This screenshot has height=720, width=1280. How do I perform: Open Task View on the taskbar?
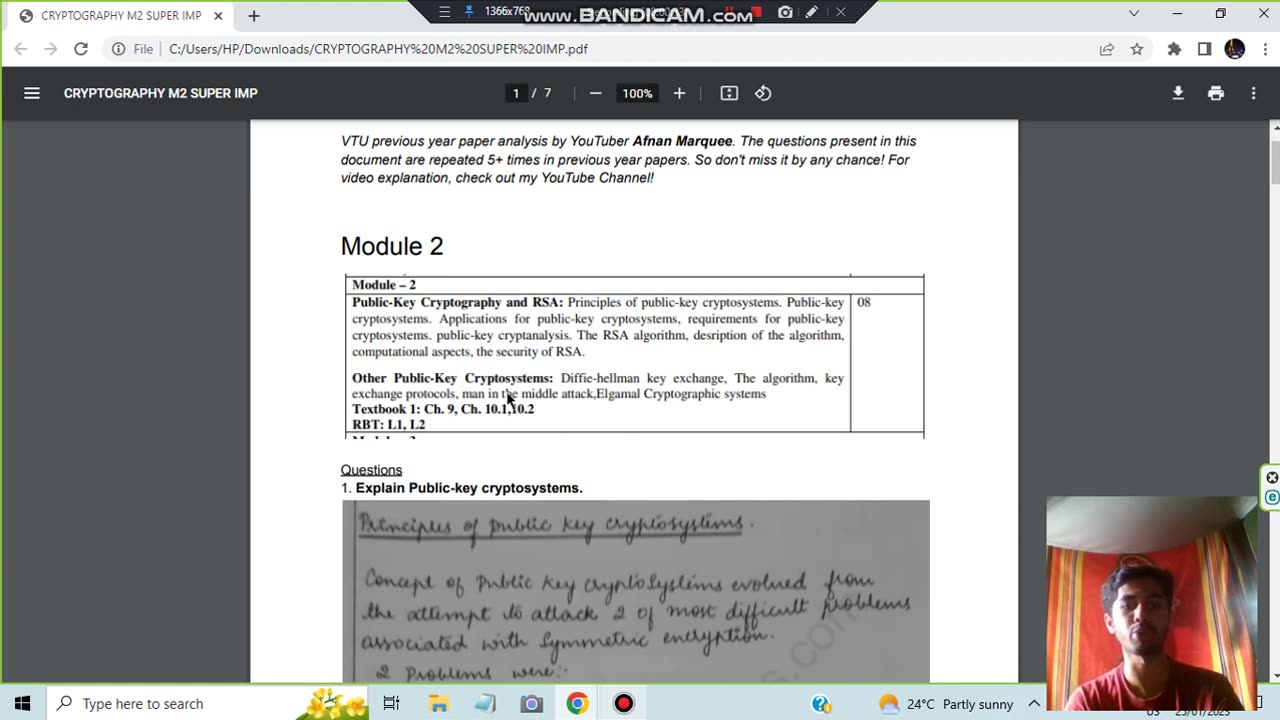(391, 703)
